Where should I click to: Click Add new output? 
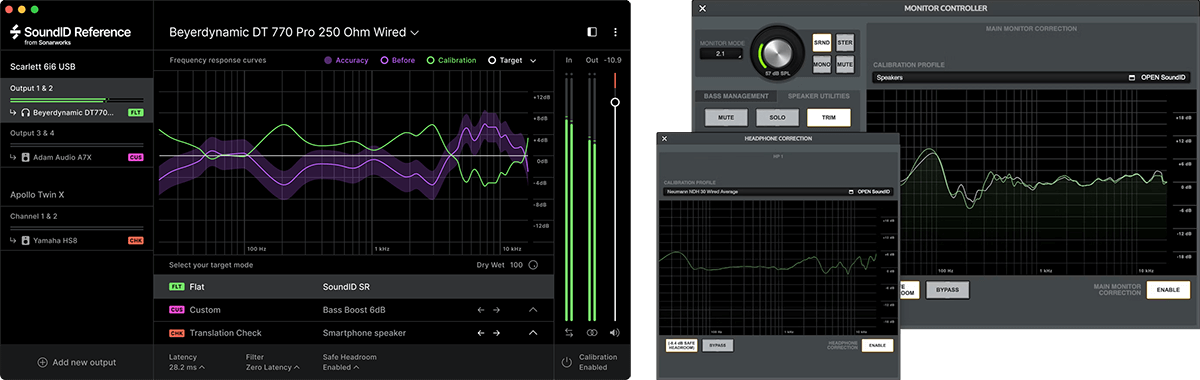tap(77, 362)
